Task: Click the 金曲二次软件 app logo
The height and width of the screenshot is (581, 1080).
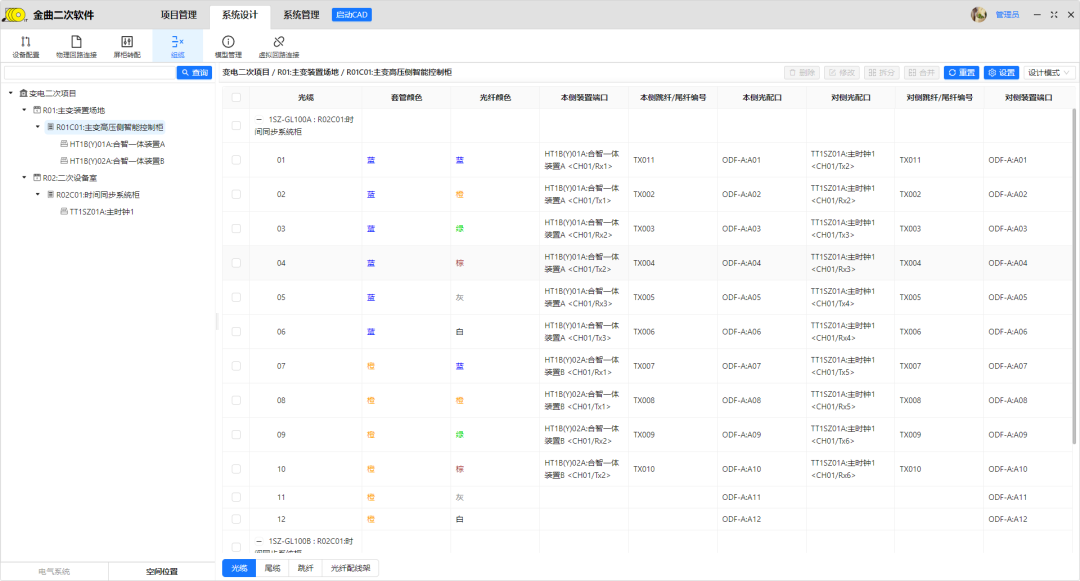Action: click(14, 14)
